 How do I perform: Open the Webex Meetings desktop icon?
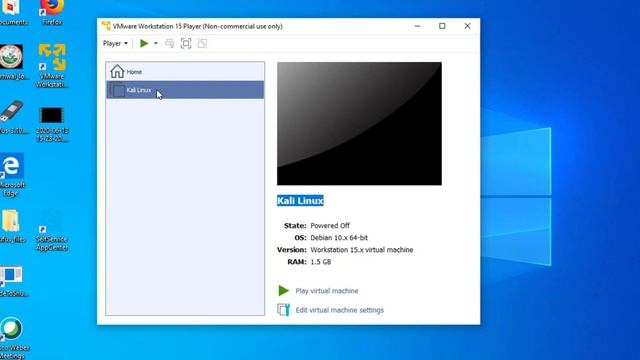(x=12, y=338)
